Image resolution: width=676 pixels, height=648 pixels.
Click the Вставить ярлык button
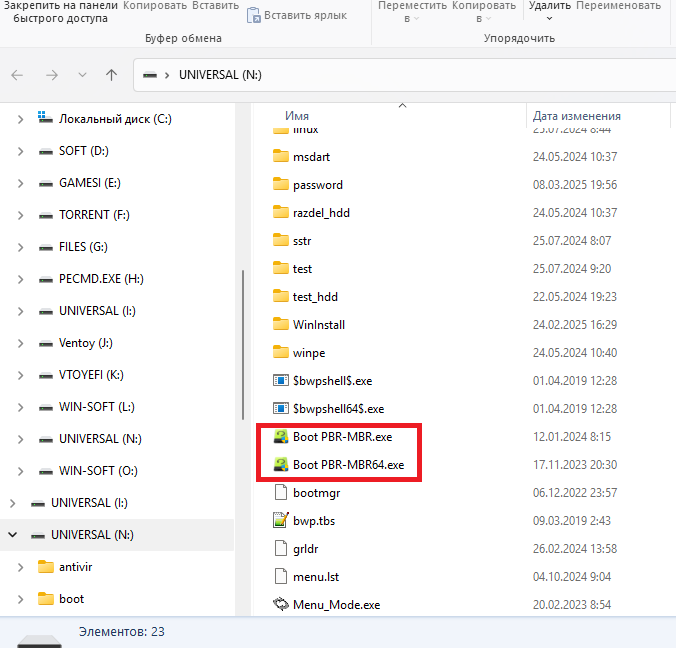297,15
